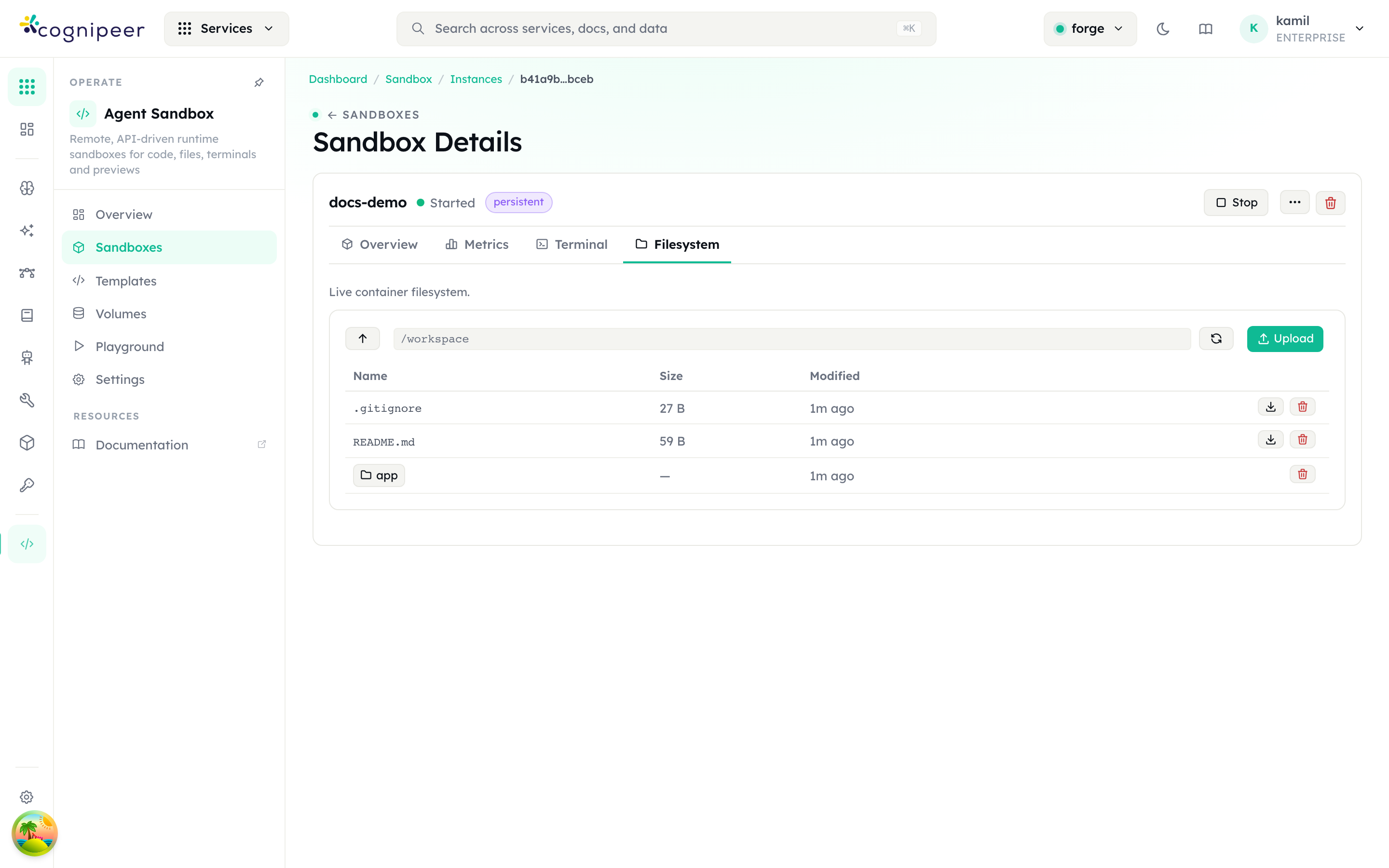1389x868 pixels.
Task: Toggle dark mode moon icon
Action: click(1163, 29)
